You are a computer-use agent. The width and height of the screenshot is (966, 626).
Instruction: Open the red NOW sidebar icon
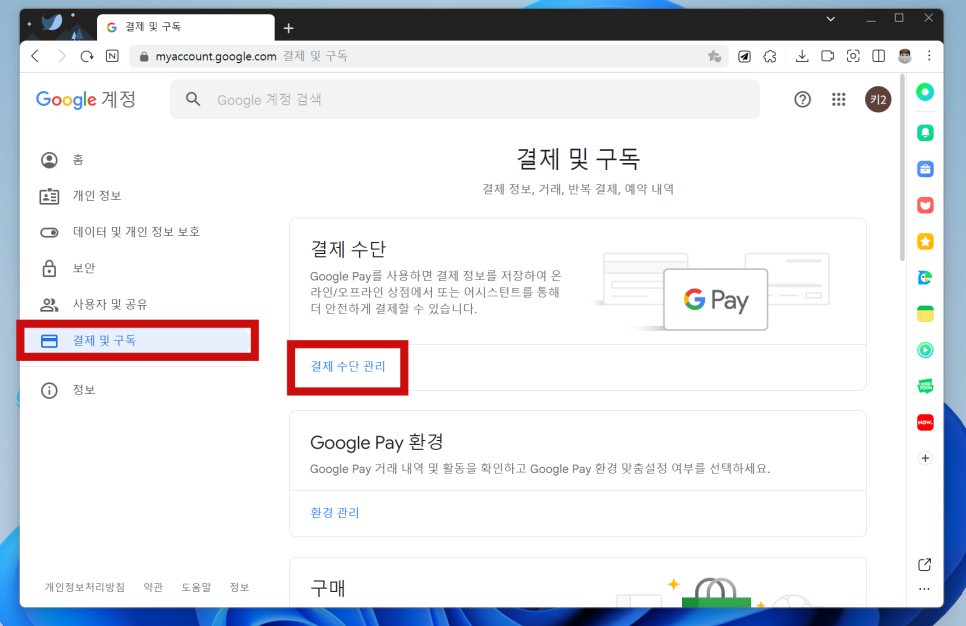point(925,422)
